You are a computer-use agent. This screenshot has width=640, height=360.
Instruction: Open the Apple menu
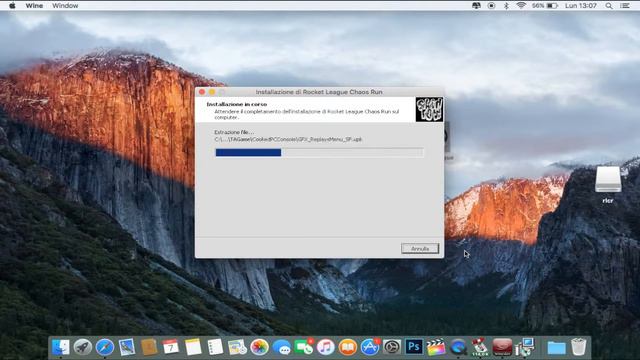pyautogui.click(x=12, y=6)
